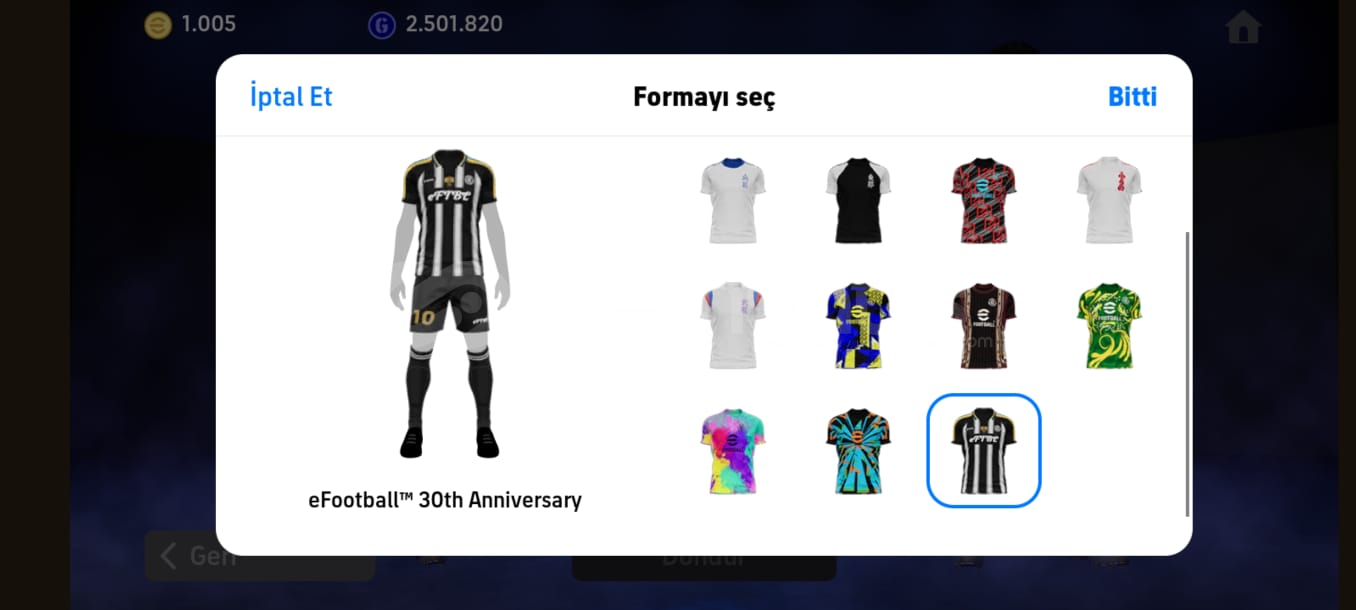Tap the gold eFootball coin icon

point(158,25)
